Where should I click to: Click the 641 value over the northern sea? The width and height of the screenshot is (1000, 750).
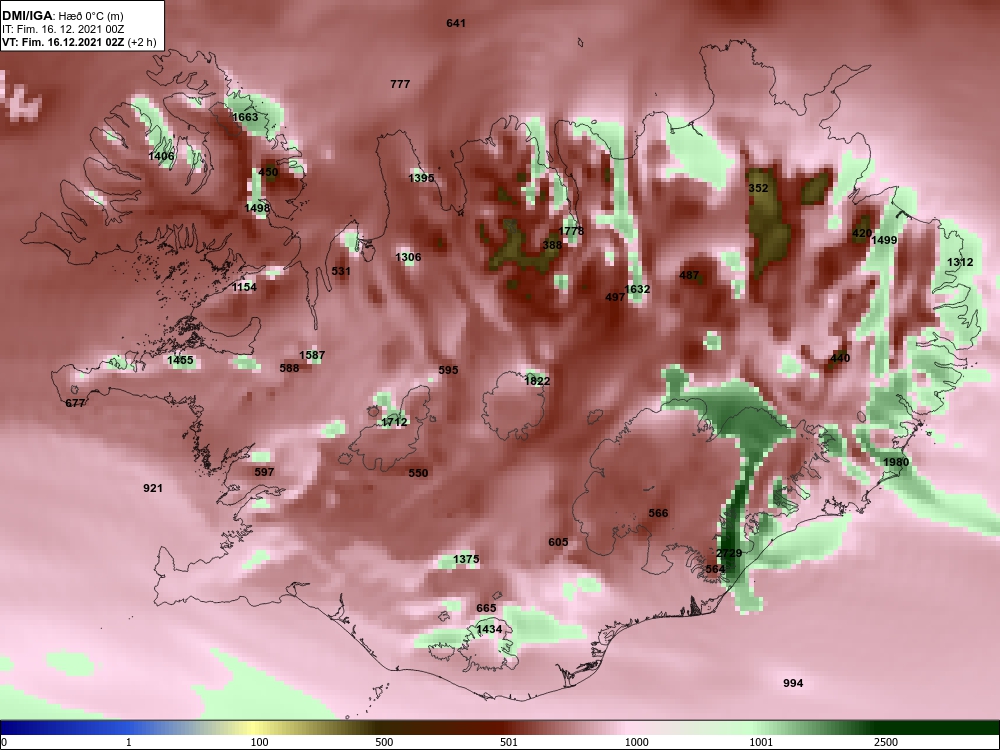click(x=456, y=23)
